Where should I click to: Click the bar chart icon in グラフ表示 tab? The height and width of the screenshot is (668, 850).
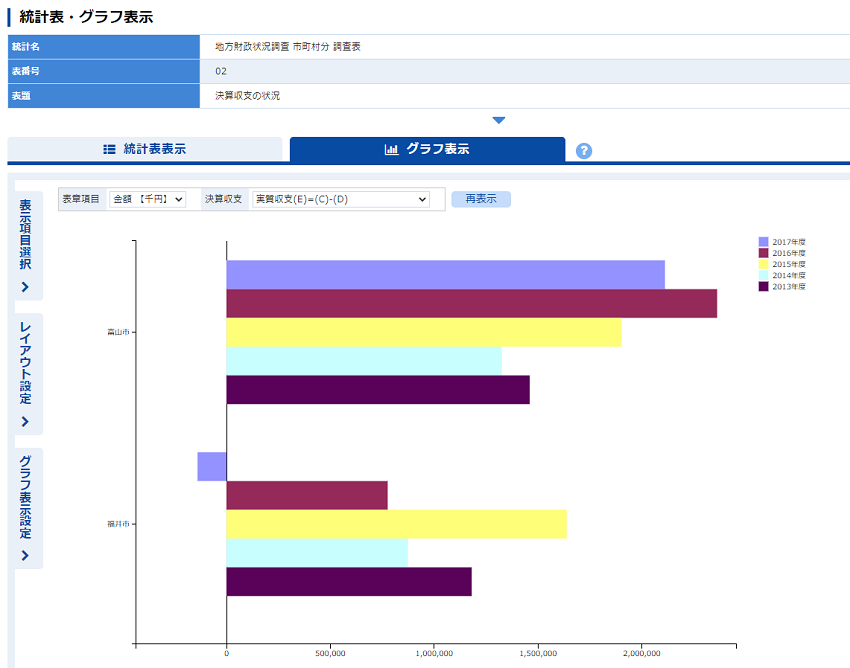click(x=391, y=150)
